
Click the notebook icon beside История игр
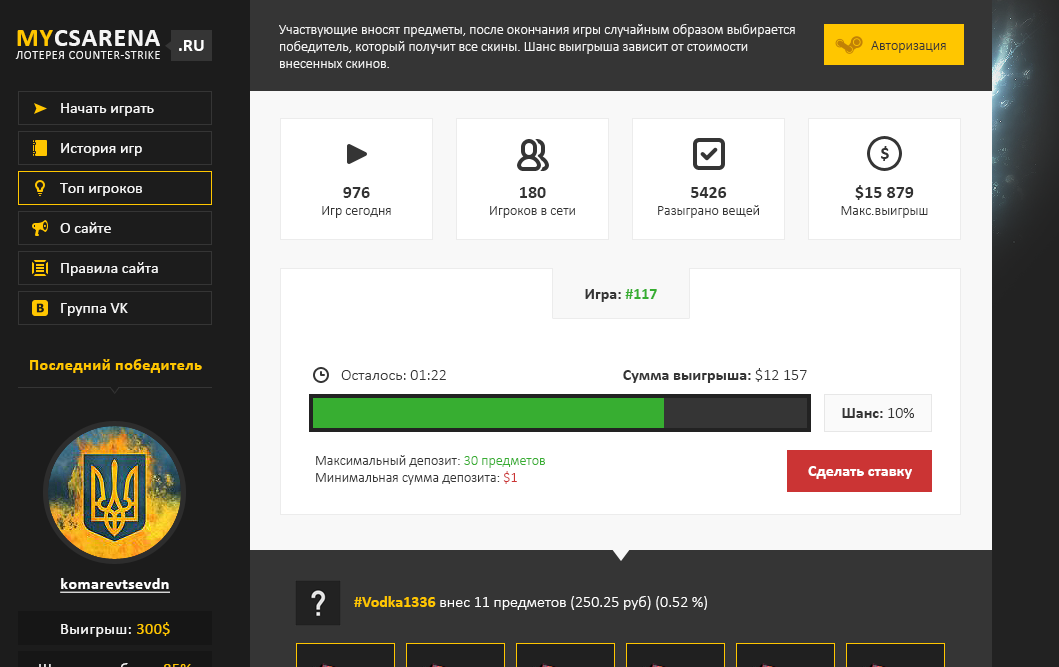point(40,148)
